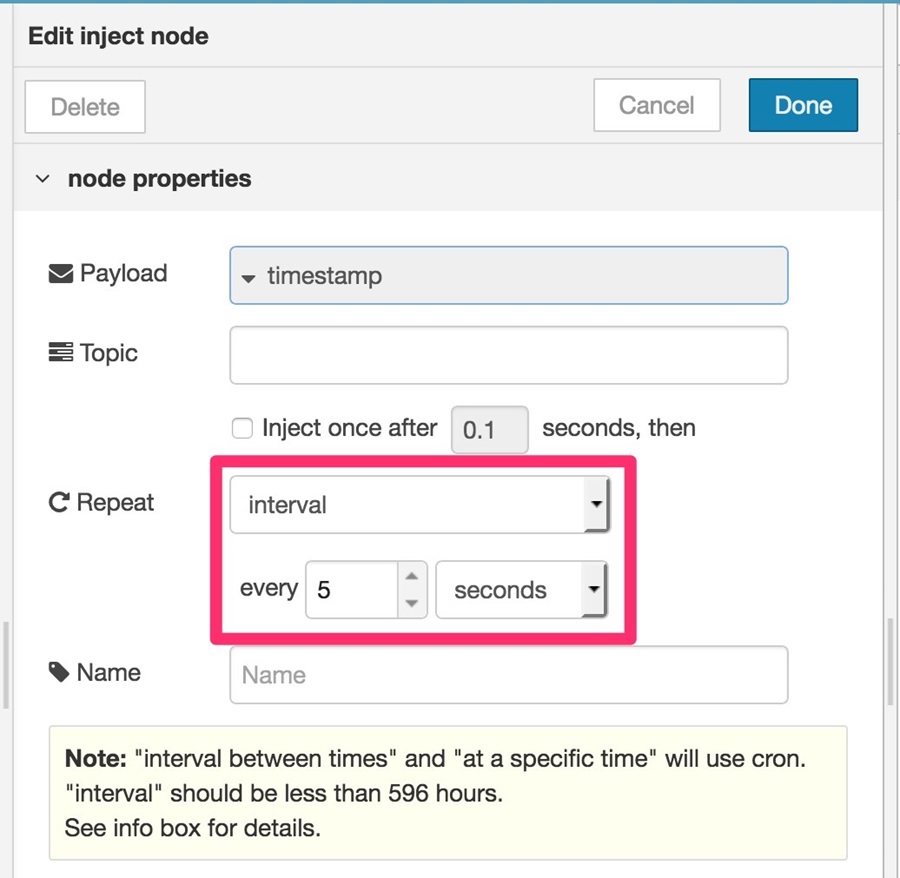Enable the Inject once after checkbox
900x878 pixels.
242,428
